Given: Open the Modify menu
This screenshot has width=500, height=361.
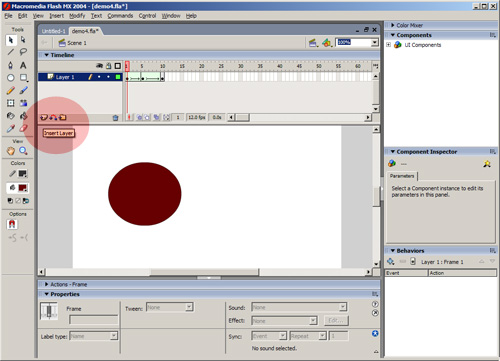Looking at the screenshot, I should click(77, 16).
